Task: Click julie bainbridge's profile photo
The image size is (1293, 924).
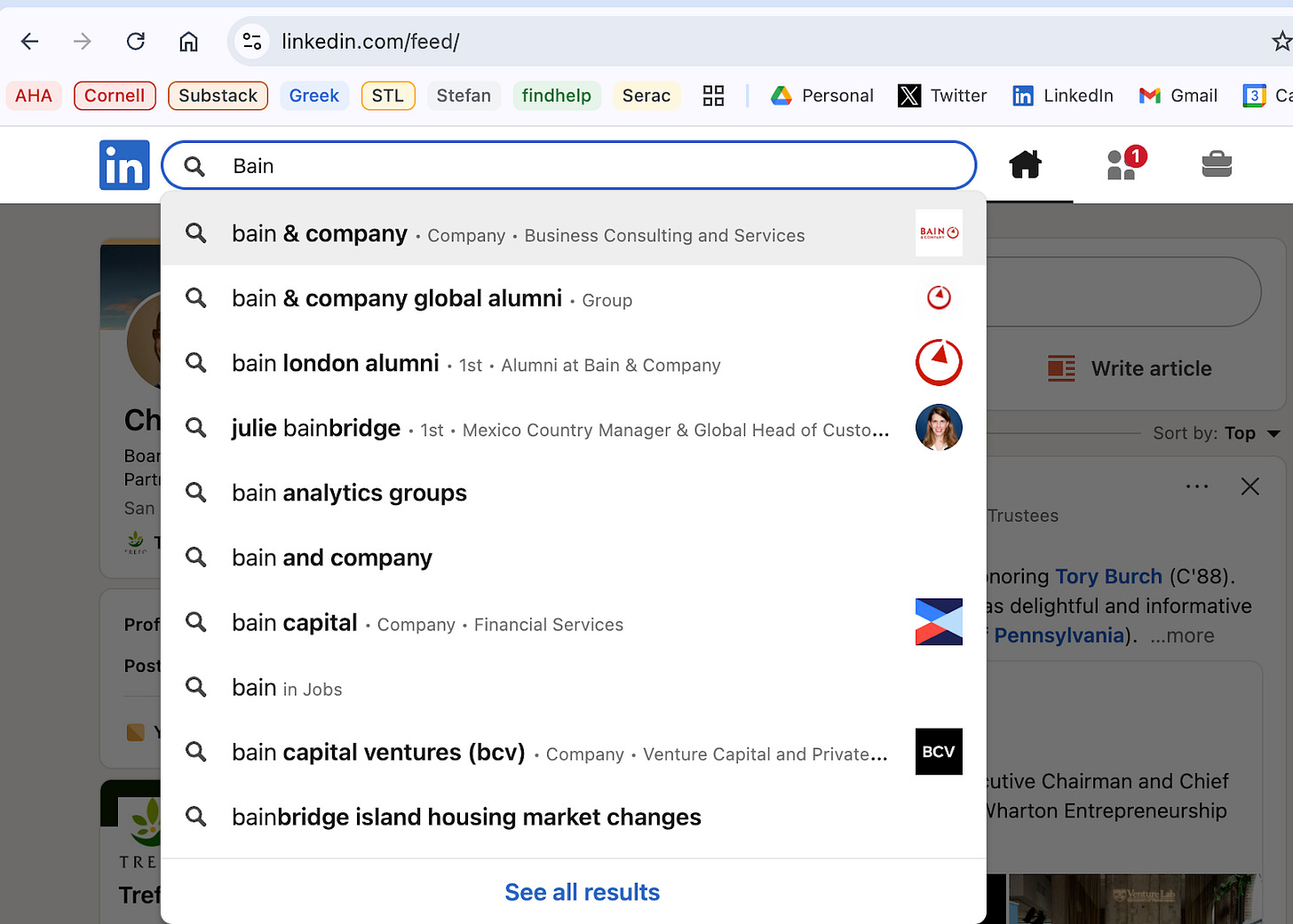Action: pos(939,427)
